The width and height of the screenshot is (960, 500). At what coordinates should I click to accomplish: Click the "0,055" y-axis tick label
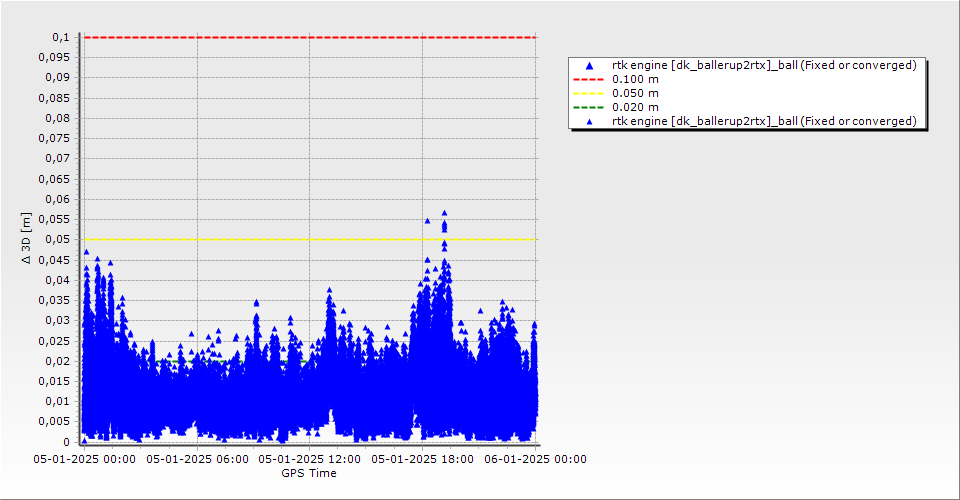coord(54,219)
